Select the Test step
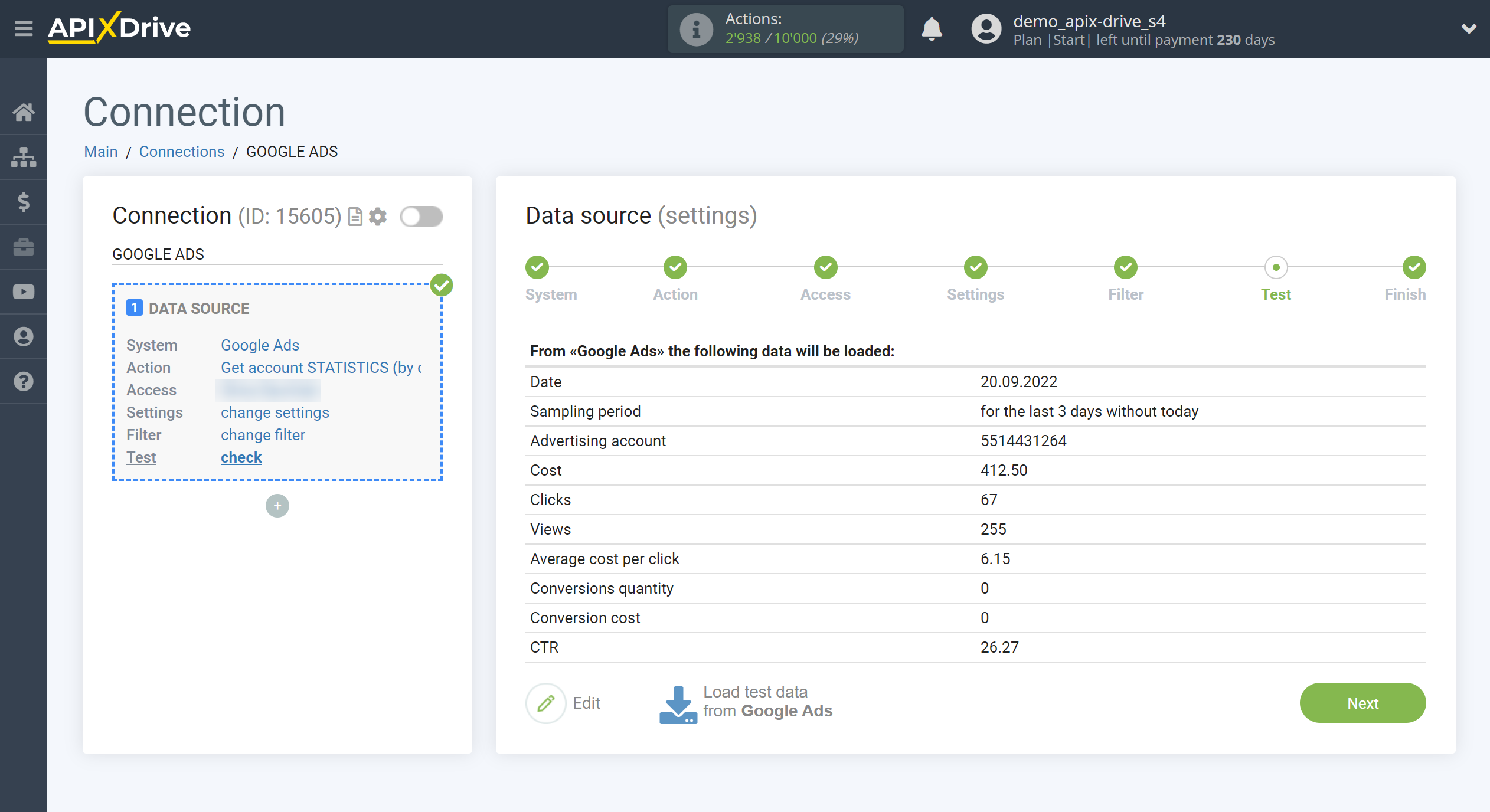 (1276, 267)
